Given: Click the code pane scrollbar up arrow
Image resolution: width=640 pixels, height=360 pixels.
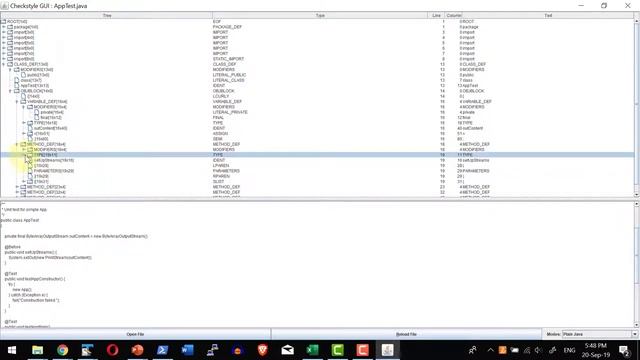Looking at the screenshot, I should 636,204.
